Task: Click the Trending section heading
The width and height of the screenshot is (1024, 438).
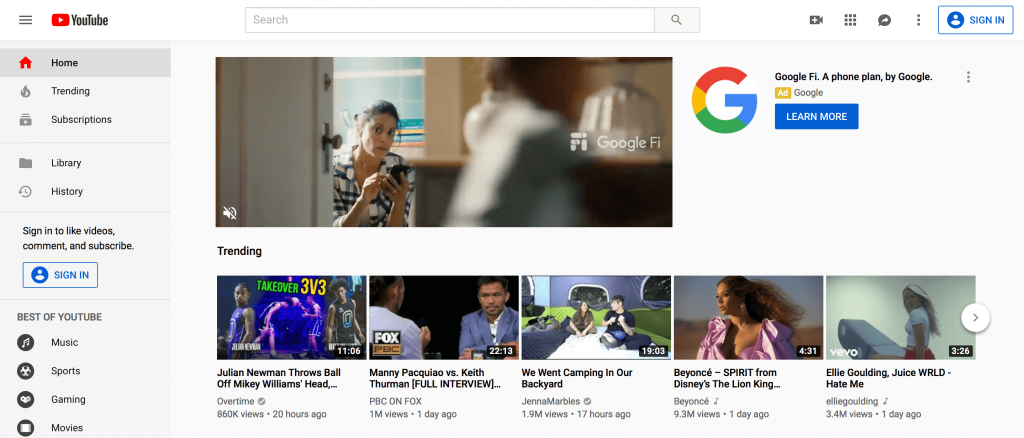Action: [x=239, y=251]
